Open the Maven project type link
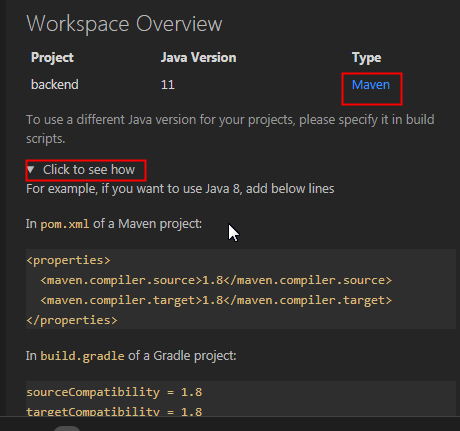The width and height of the screenshot is (460, 431). click(371, 85)
